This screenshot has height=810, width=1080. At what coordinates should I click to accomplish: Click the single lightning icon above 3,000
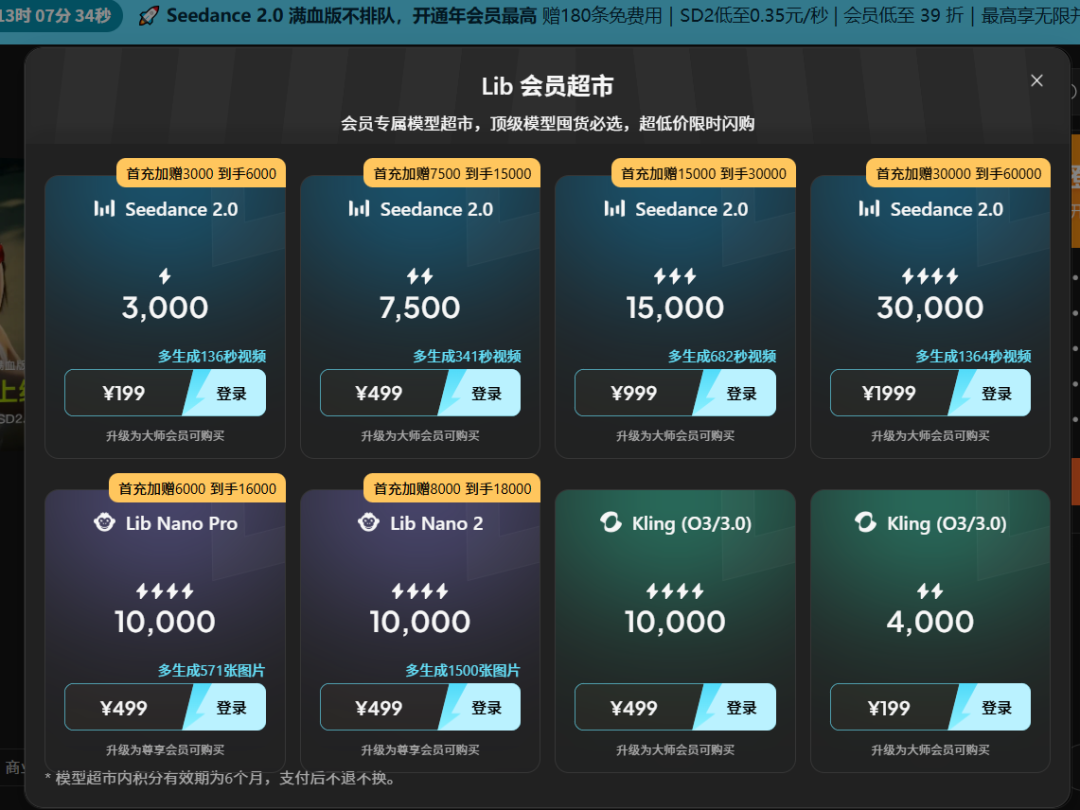click(x=165, y=276)
